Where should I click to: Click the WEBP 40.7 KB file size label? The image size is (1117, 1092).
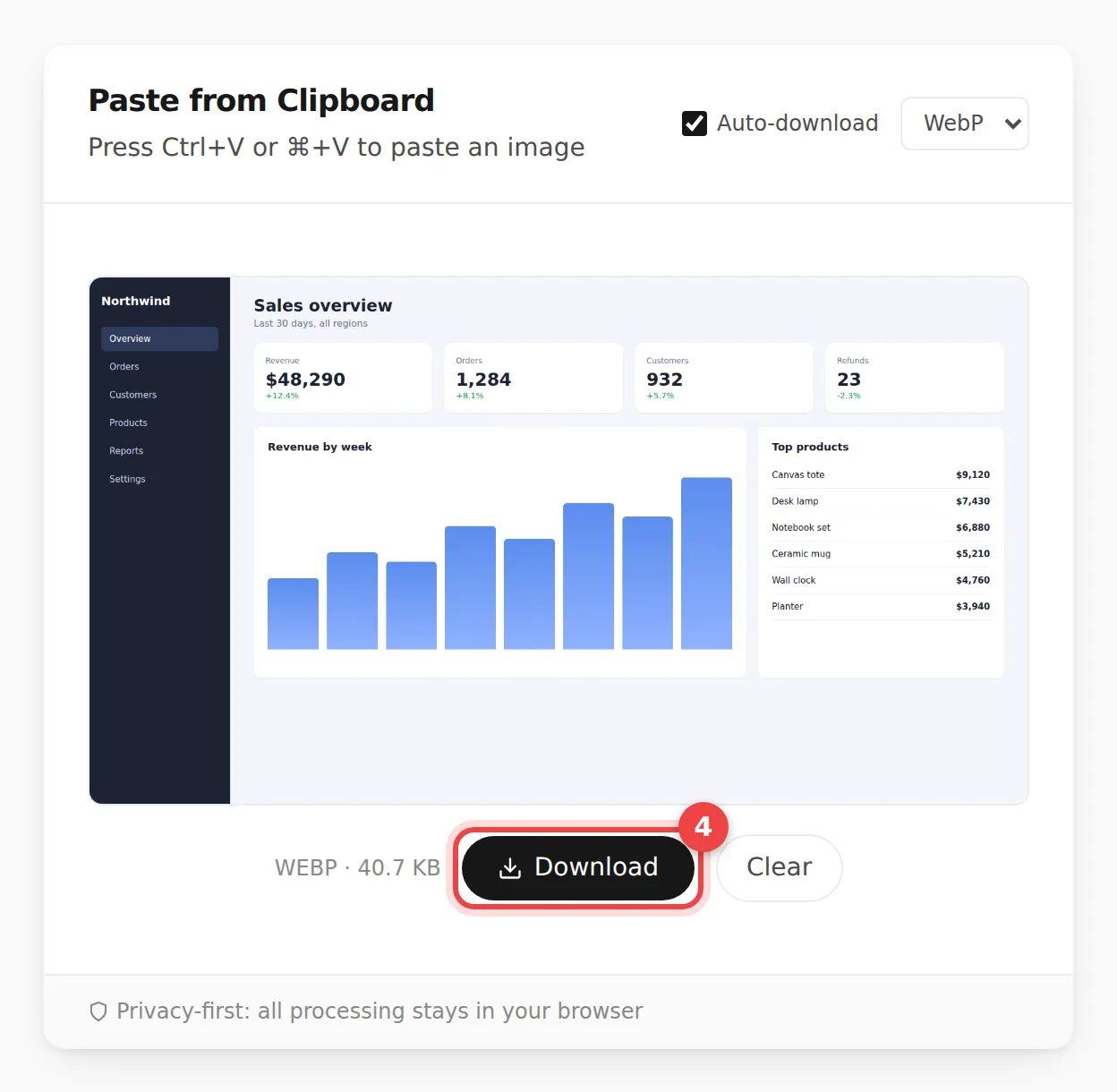(x=357, y=868)
